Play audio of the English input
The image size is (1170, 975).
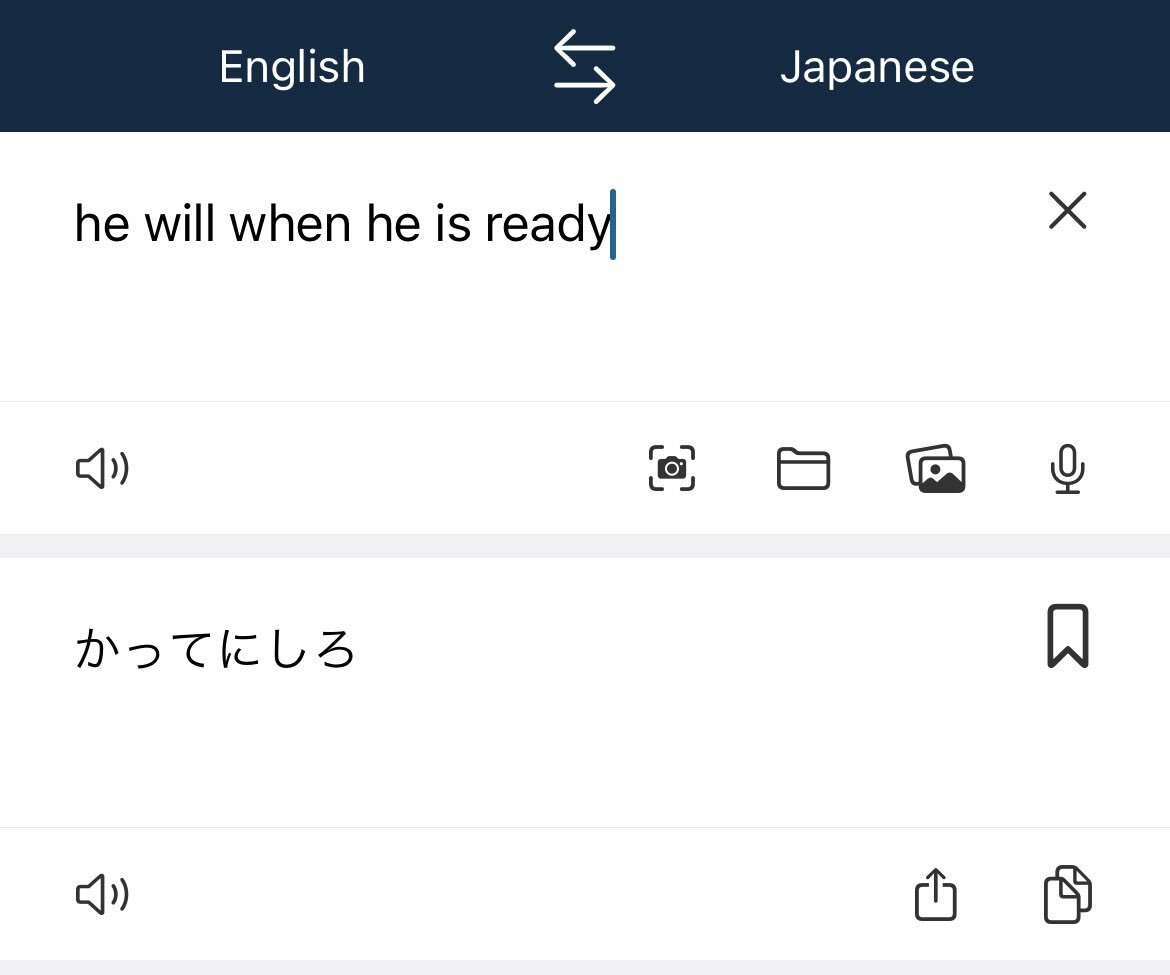[102, 468]
